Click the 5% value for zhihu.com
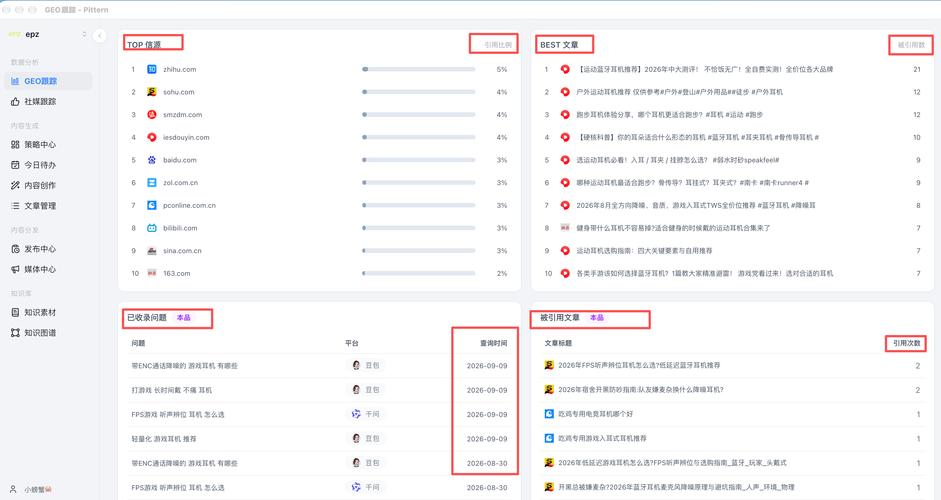The image size is (941, 500). pyautogui.click(x=502, y=70)
